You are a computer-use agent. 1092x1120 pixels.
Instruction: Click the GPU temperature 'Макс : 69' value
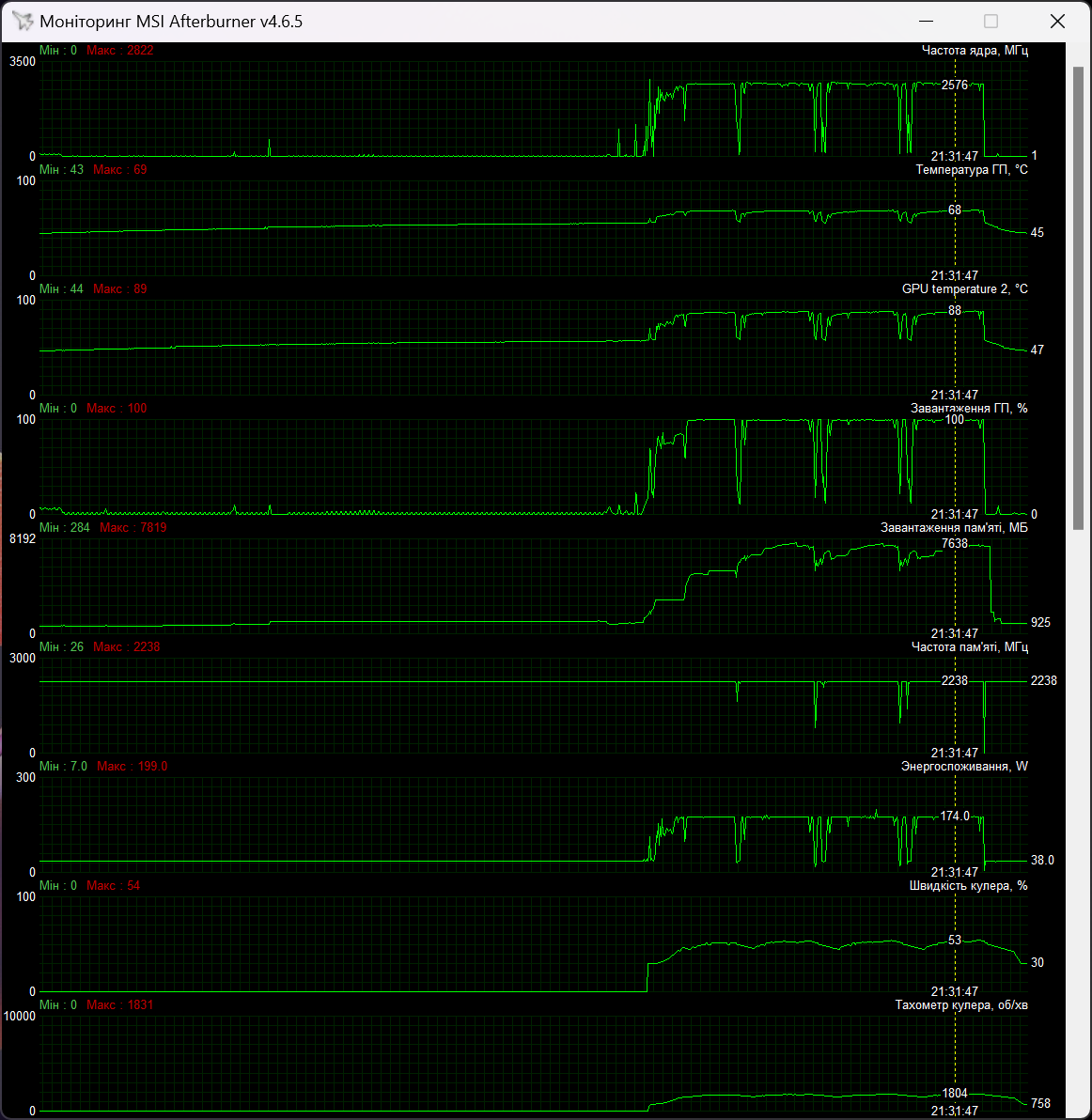[120, 170]
